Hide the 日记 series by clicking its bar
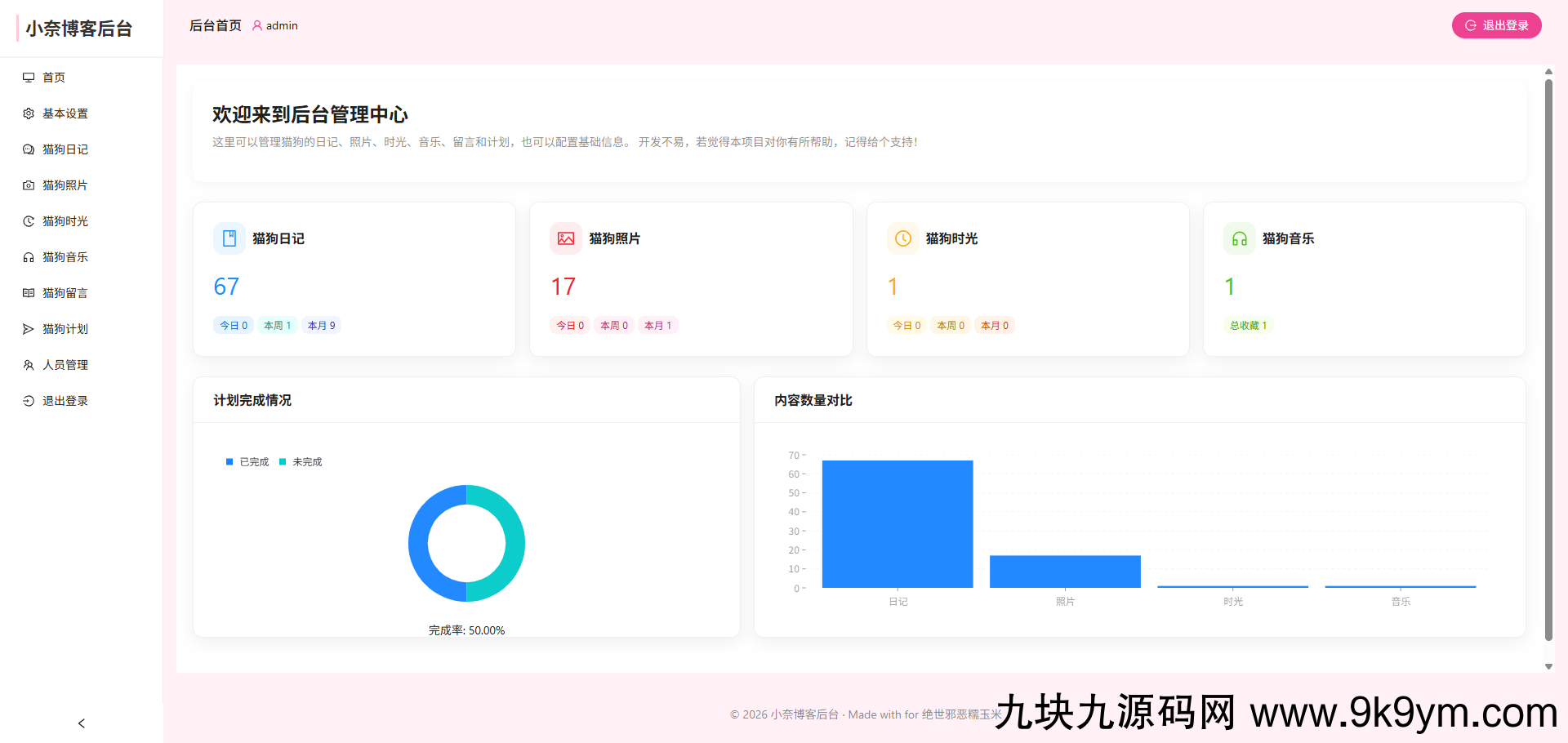The width and height of the screenshot is (1568, 743). click(898, 523)
